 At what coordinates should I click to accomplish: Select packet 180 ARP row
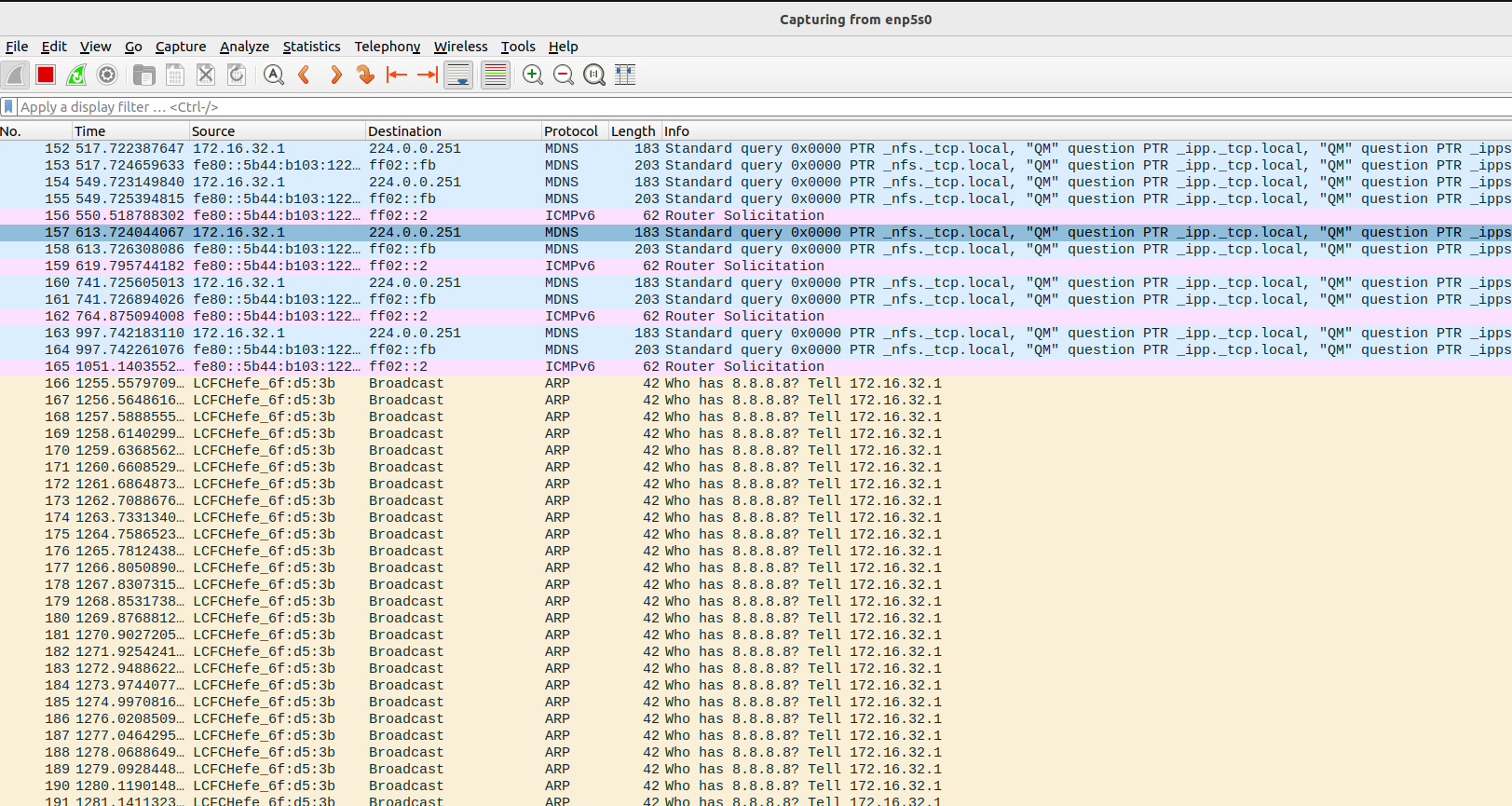pos(756,618)
